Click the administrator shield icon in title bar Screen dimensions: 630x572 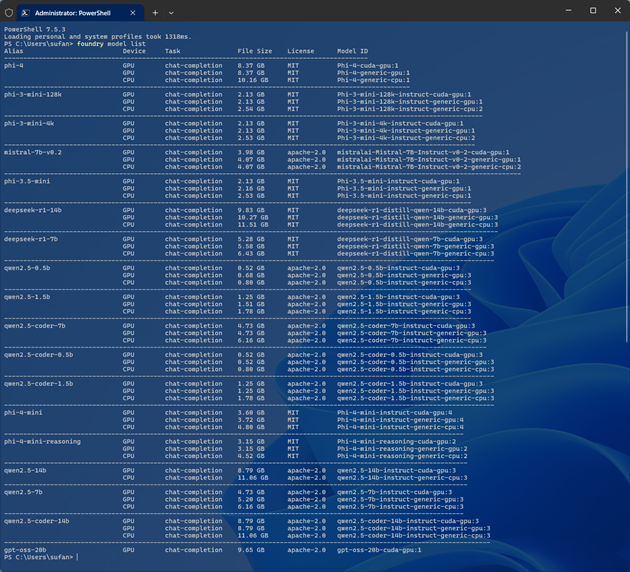pos(10,13)
